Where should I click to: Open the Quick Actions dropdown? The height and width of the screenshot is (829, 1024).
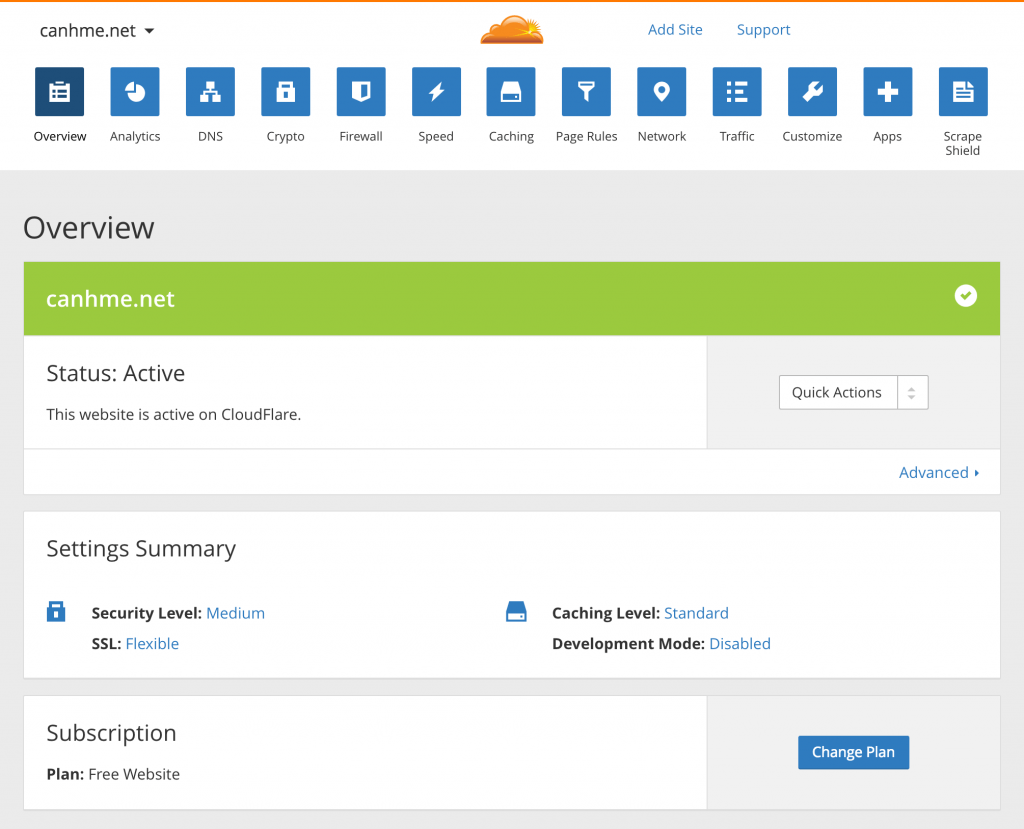coord(853,393)
